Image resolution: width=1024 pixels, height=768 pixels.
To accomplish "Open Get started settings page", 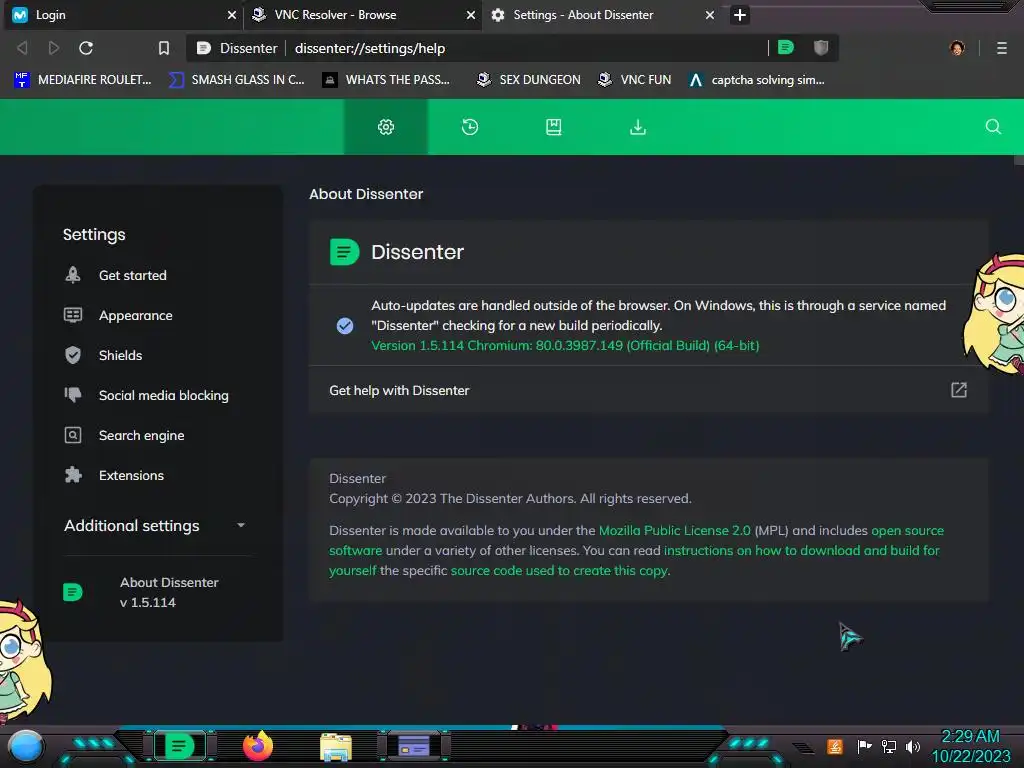I will (x=133, y=275).
